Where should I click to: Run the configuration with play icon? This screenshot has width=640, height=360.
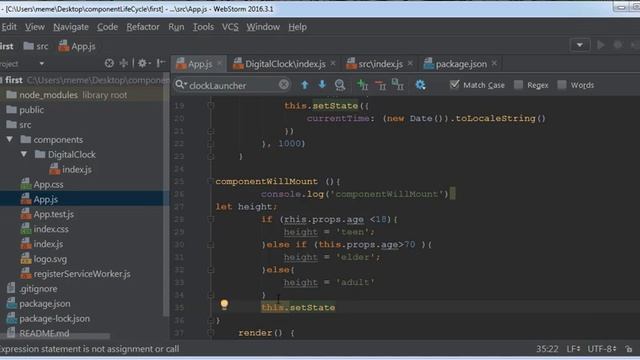click(x=600, y=45)
